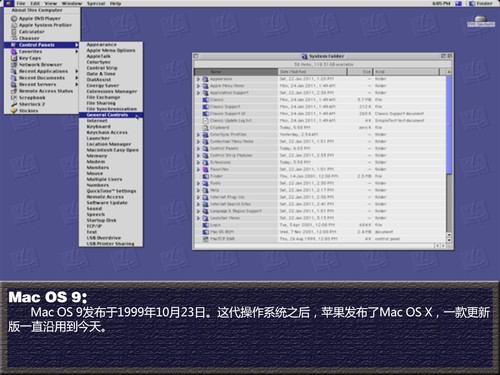Open the Special menu

(x=96, y=3)
